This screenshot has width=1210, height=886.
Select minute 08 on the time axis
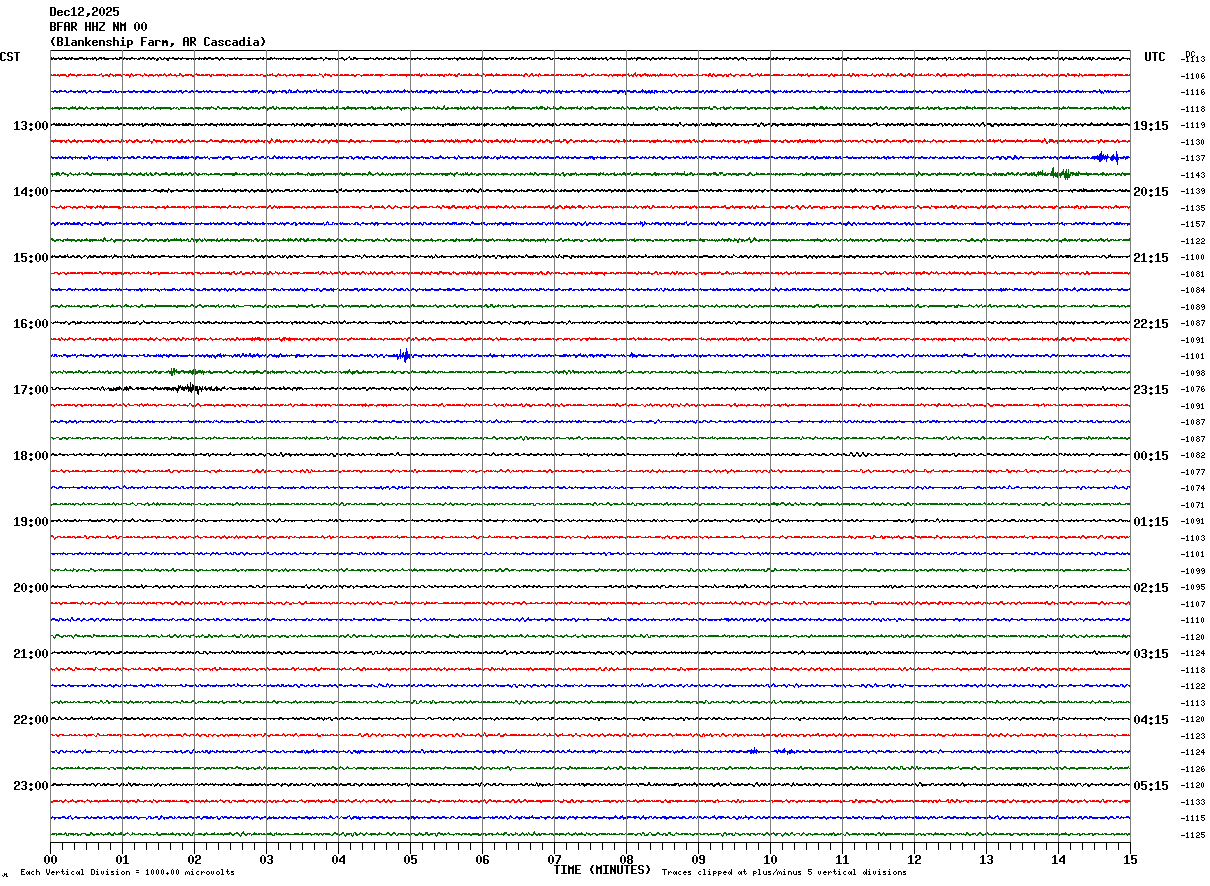(x=626, y=859)
